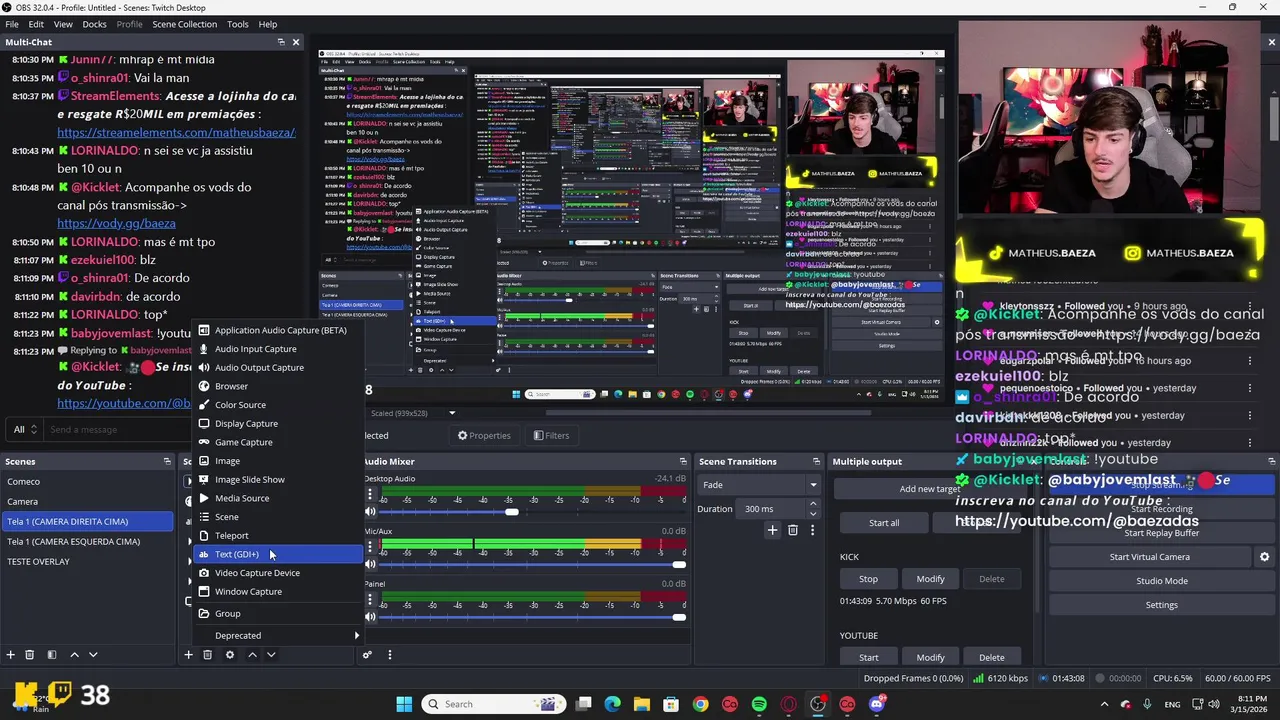Open the Painel audio three-dot menu
The width and height of the screenshot is (1280, 720).
coord(370,598)
